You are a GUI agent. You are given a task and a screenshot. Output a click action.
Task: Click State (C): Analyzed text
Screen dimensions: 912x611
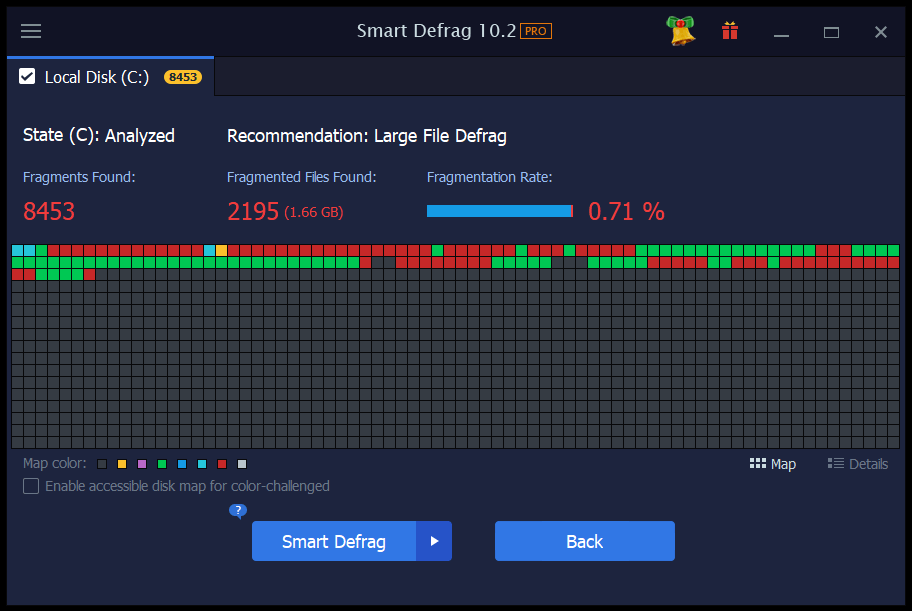(x=98, y=136)
